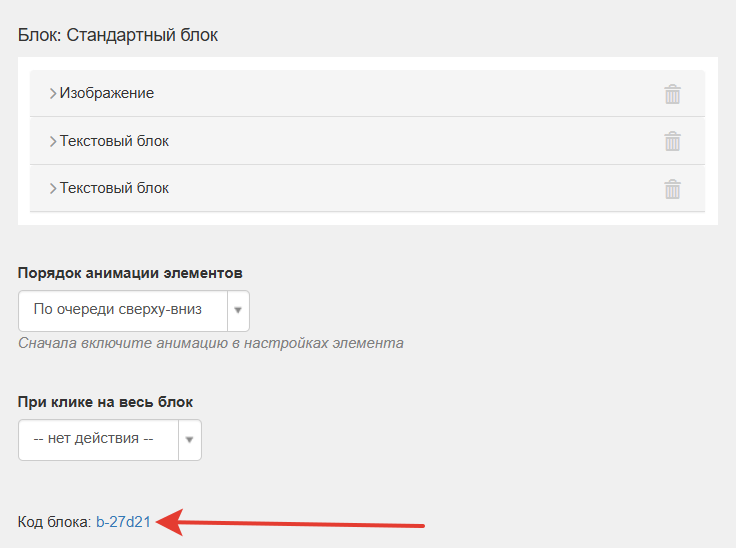Click the -- нет действия -- select field
The width and height of the screenshot is (736, 548).
pos(110,440)
